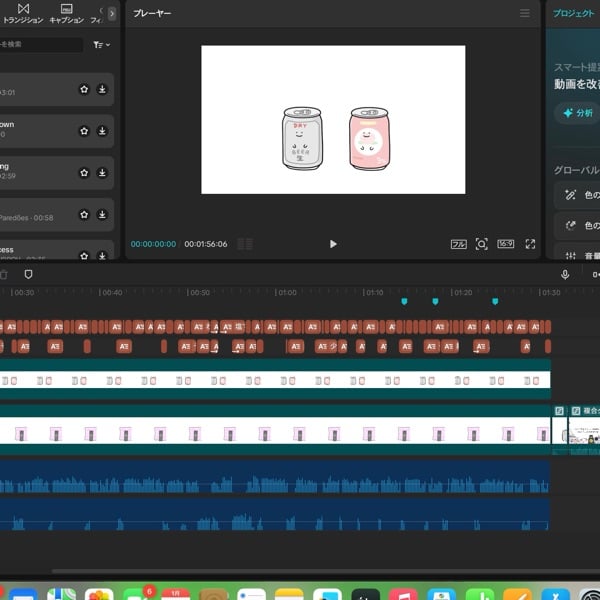Image resolution: width=600 pixels, height=600 pixels.
Task: Click the music search field
Action: 42,45
